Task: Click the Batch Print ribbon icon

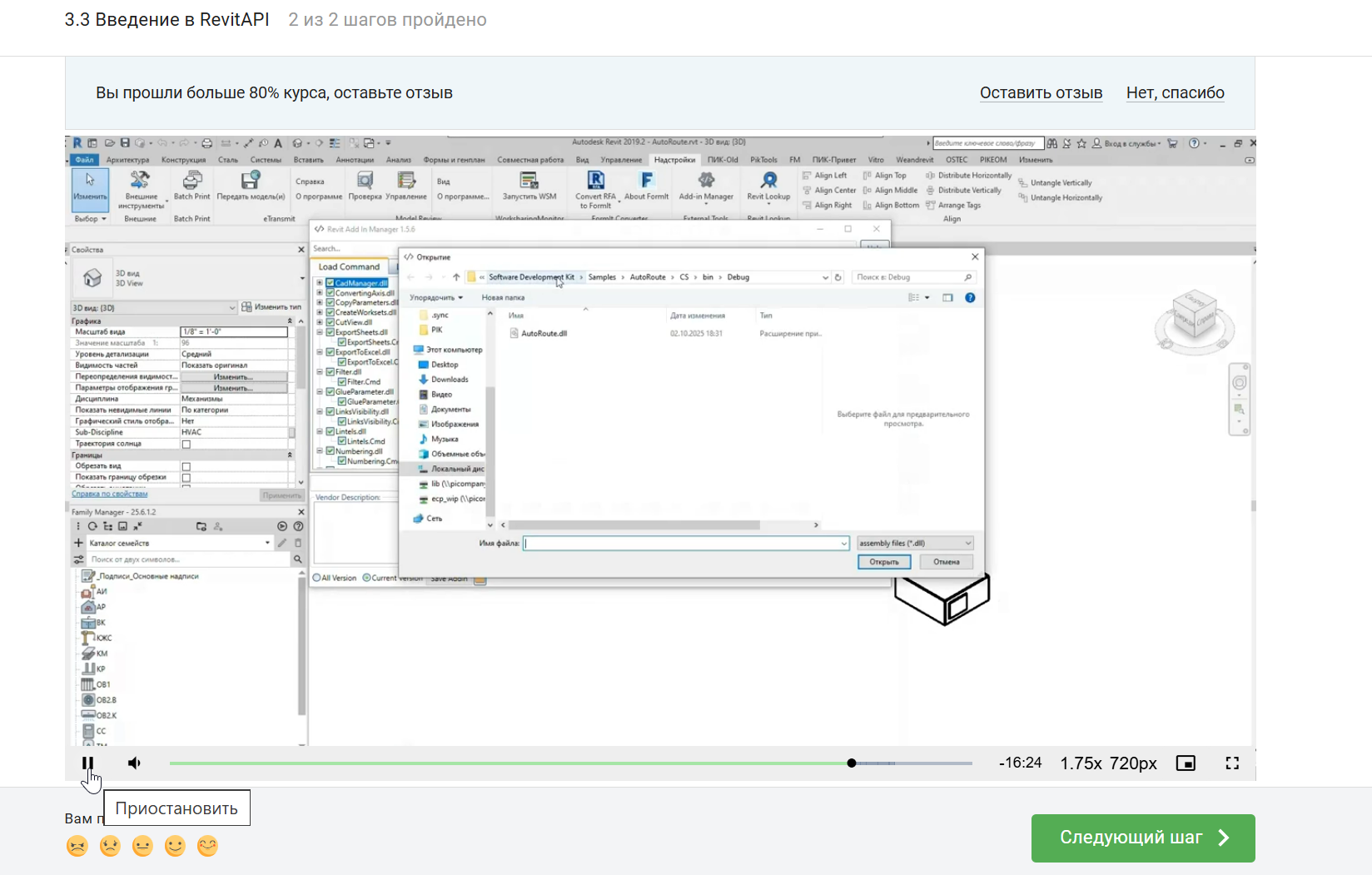Action: point(192,185)
